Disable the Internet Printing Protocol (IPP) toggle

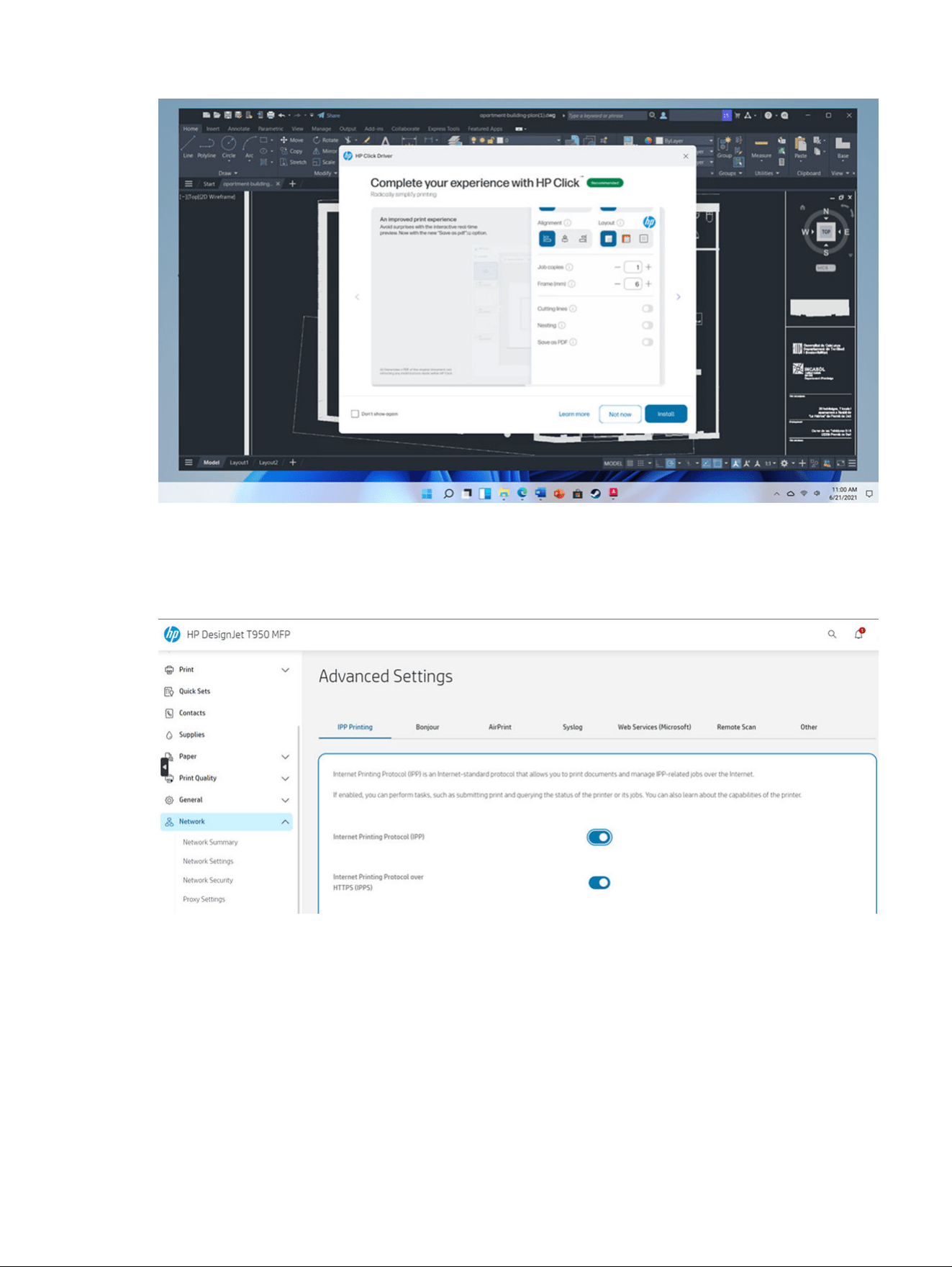point(599,837)
